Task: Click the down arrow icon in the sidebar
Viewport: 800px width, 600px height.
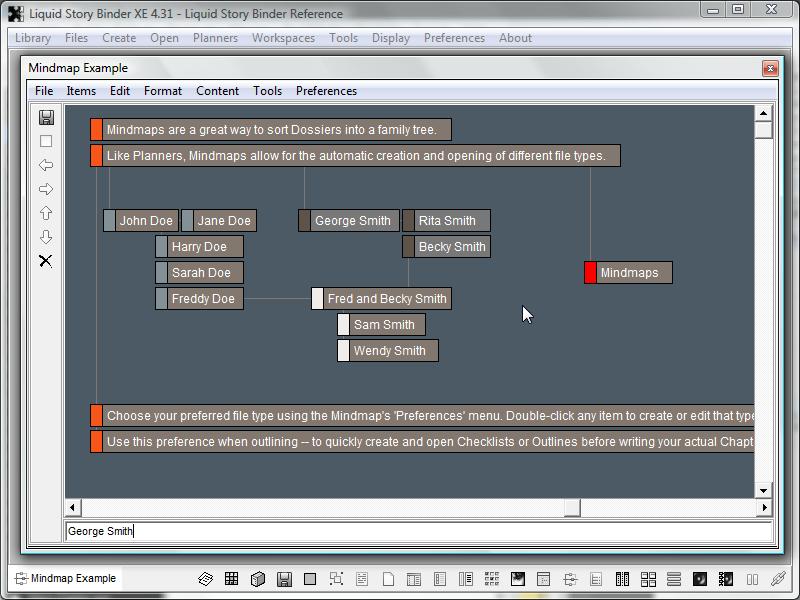Action: coord(46,237)
